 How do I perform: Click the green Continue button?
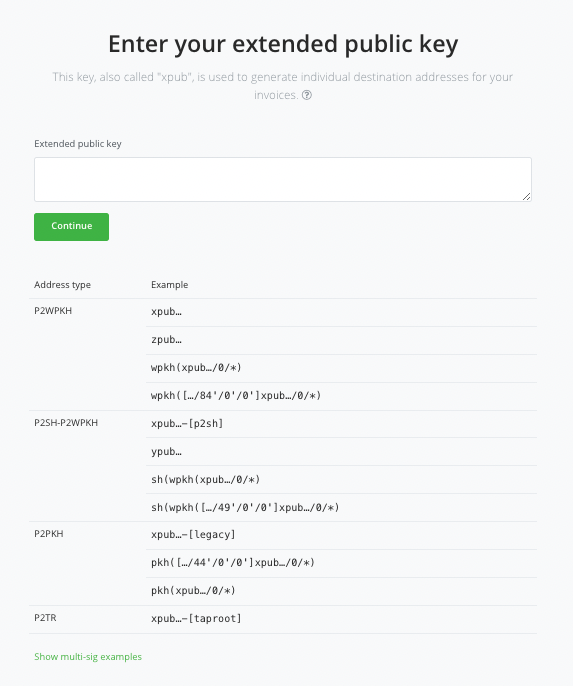click(71, 227)
